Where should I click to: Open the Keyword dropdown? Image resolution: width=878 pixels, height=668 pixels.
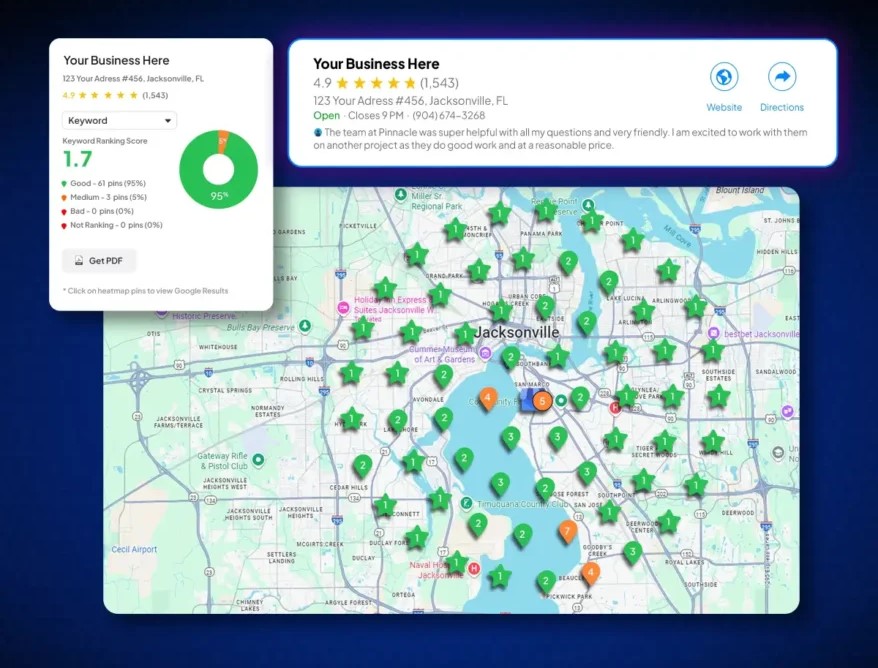119,121
